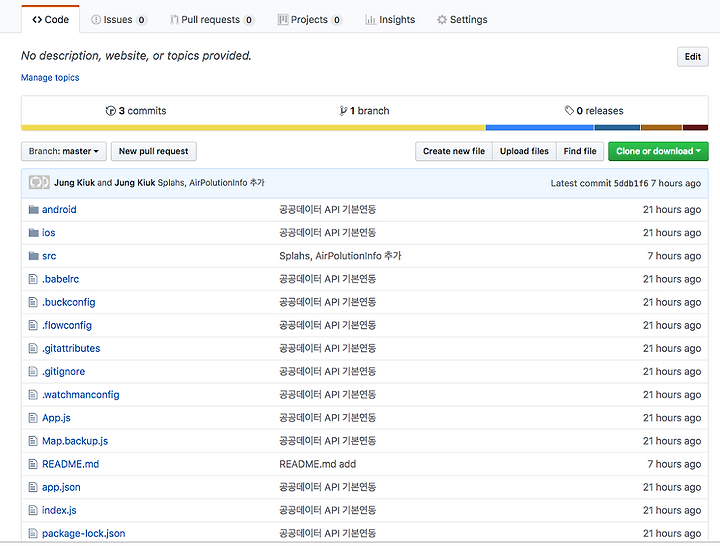
Task: Click the README.md file icon
Action: [33, 464]
